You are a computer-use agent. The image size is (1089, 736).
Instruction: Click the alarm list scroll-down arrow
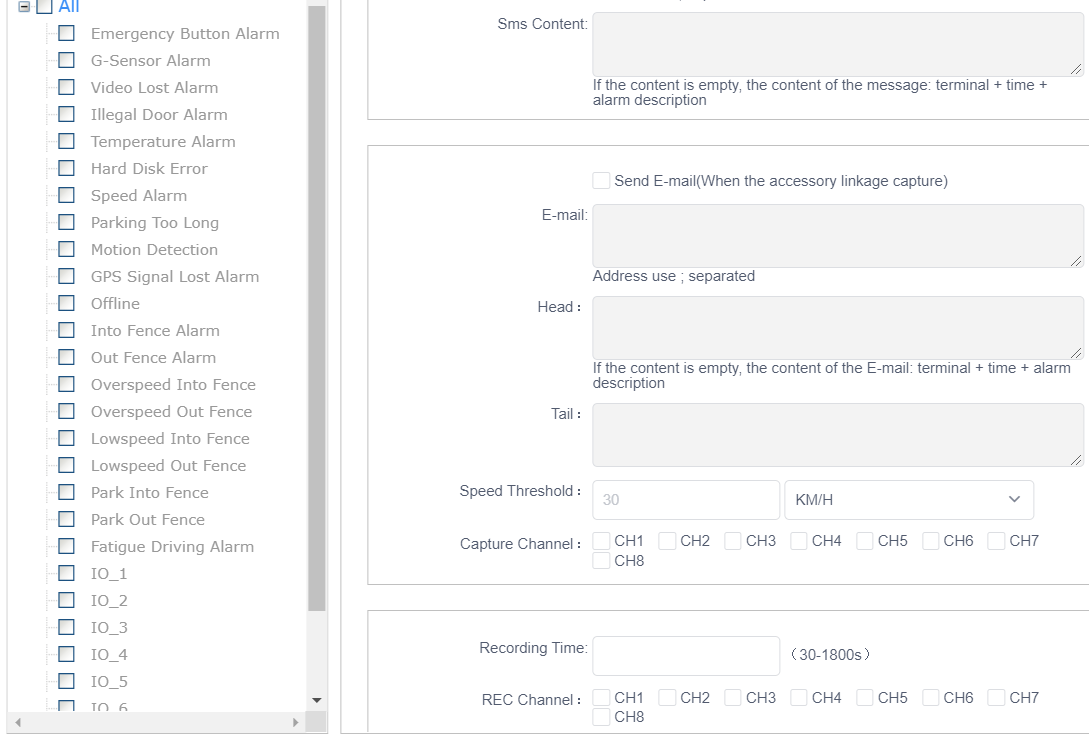[x=317, y=700]
